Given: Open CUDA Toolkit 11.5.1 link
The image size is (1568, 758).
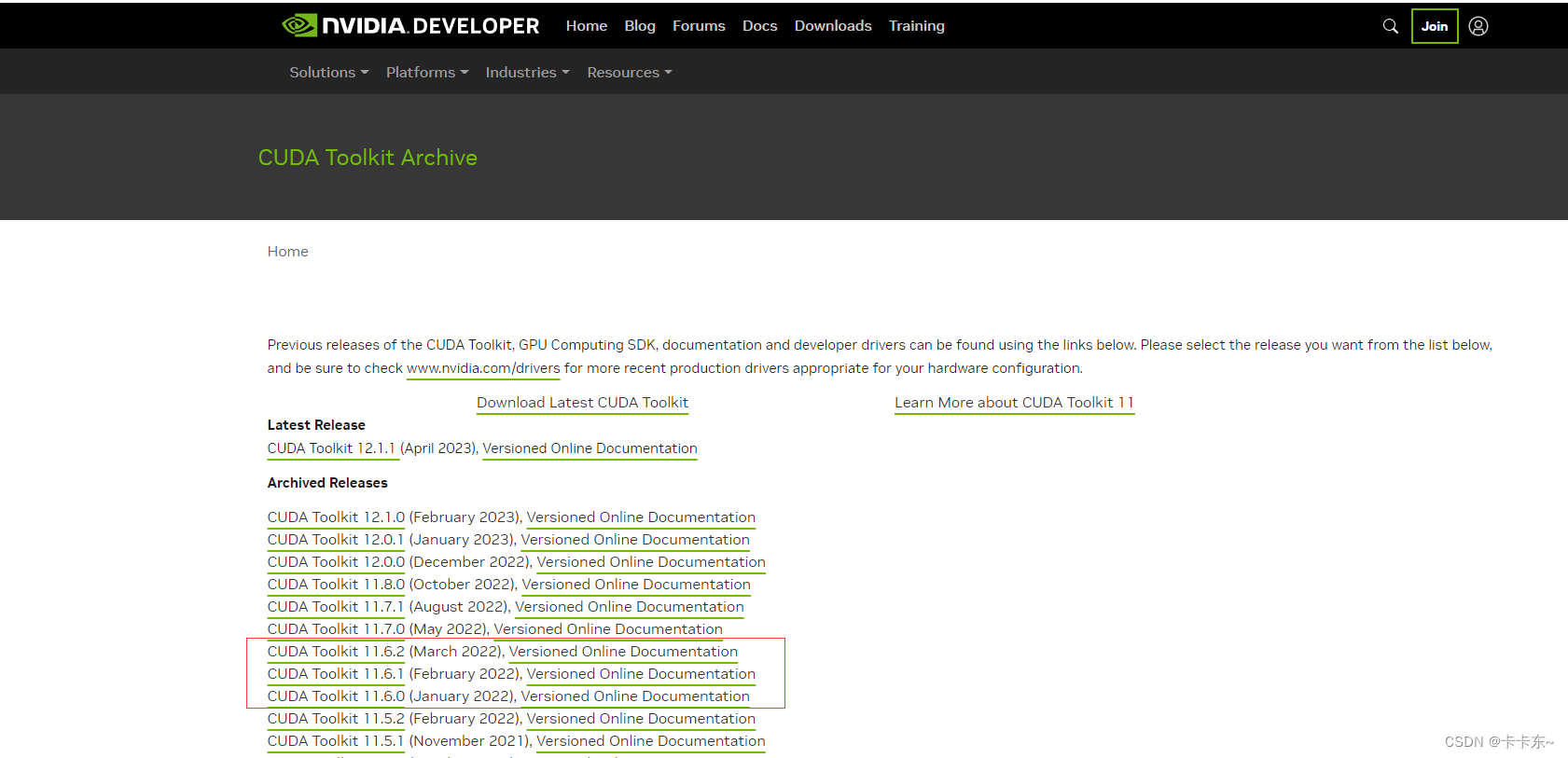Looking at the screenshot, I should 336,741.
